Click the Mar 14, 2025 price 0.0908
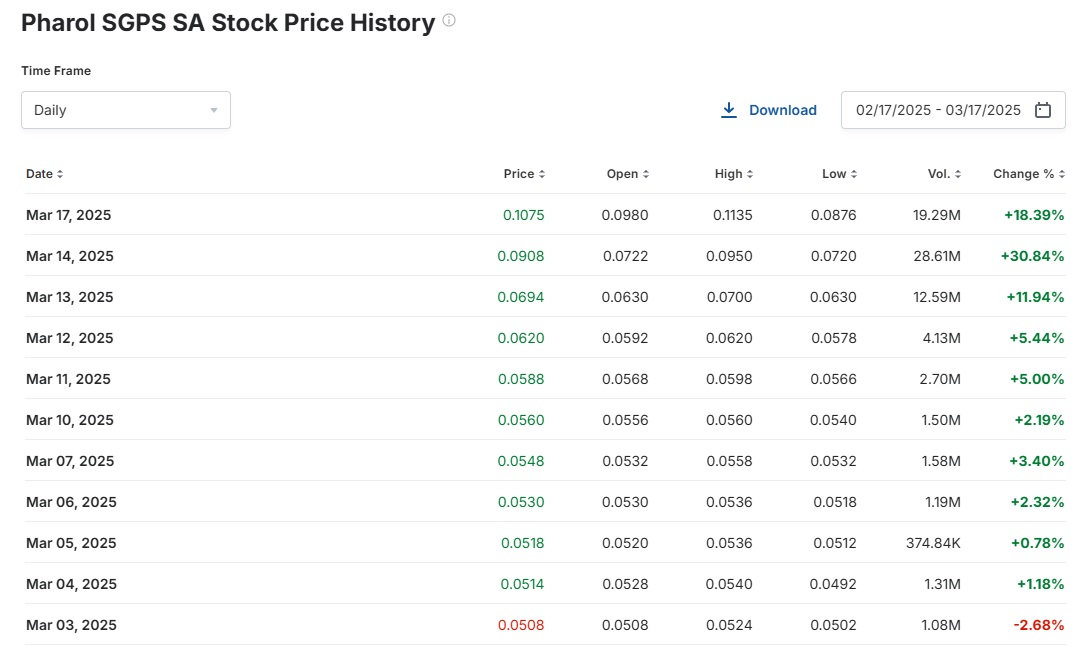This screenshot has width=1089, height=647. (x=521, y=256)
